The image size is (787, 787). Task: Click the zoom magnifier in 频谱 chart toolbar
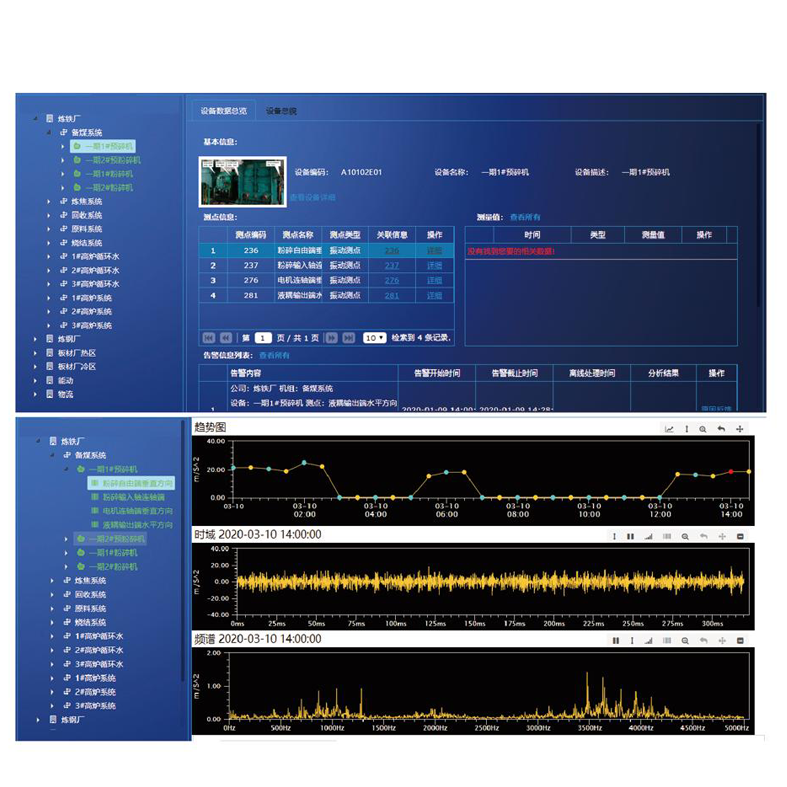point(684,640)
